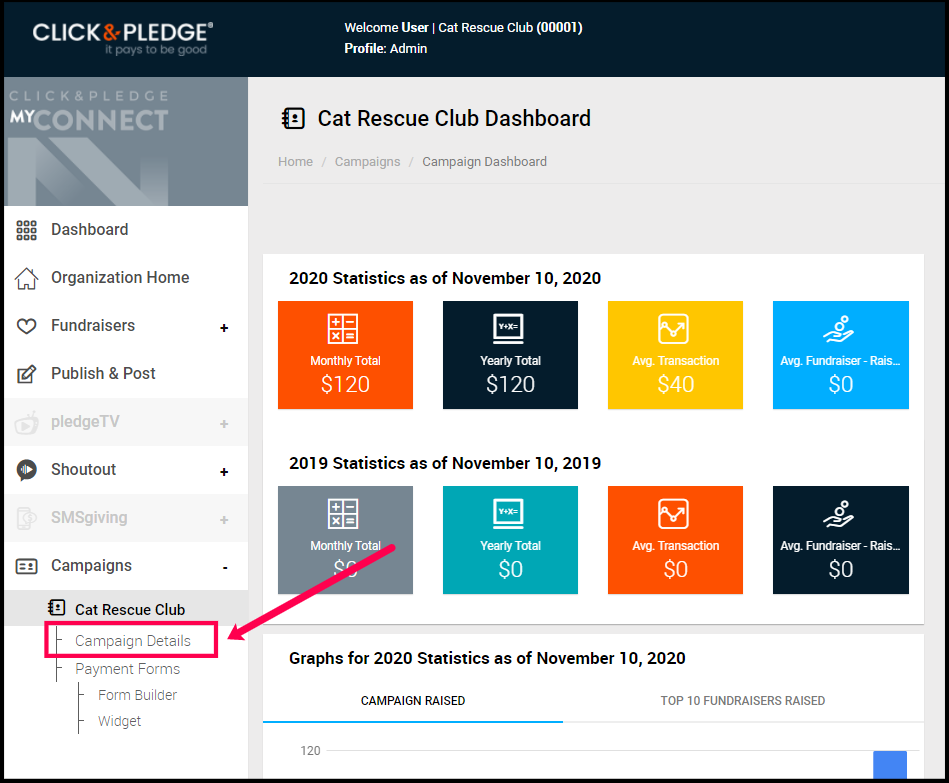Viewport: 949px width, 783px height.
Task: Click the 2020 Avg. Transaction chart icon
Action: pos(675,329)
